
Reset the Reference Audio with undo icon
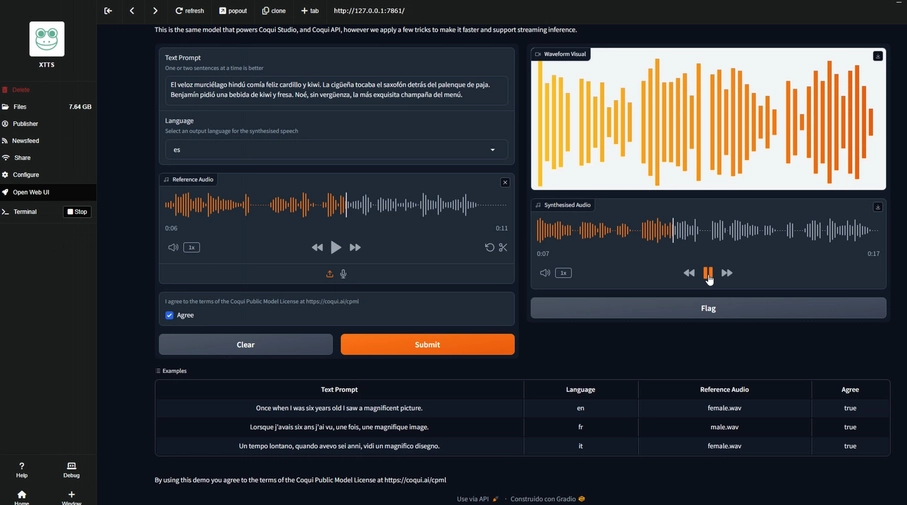coord(489,247)
